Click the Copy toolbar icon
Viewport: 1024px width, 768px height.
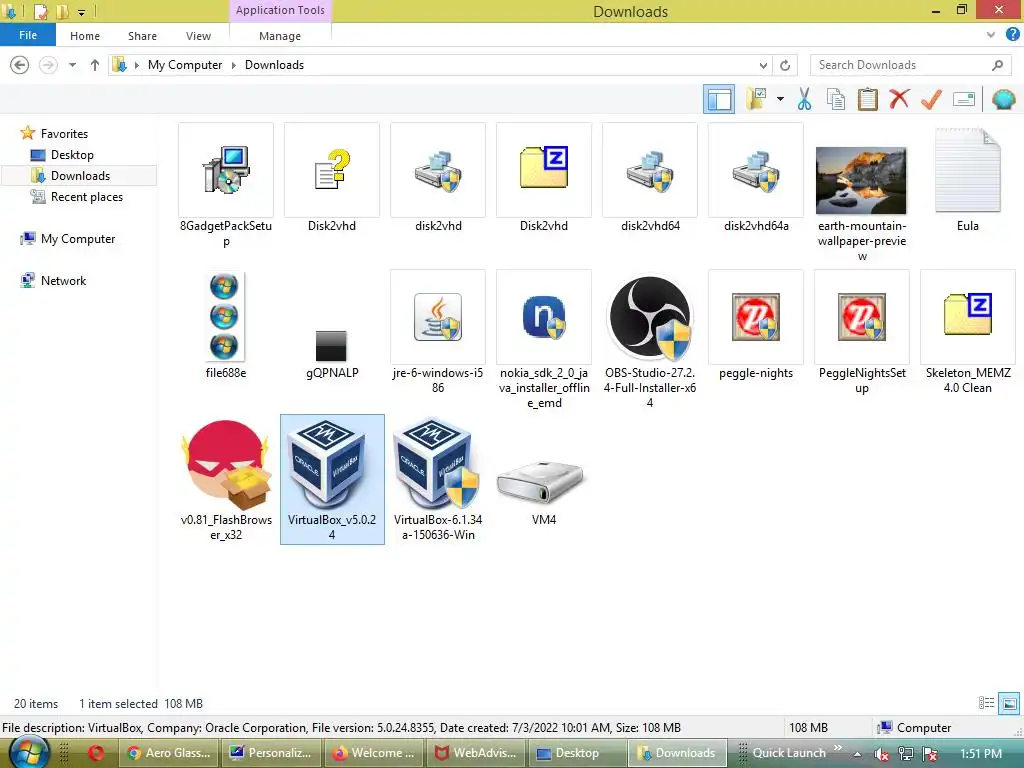(836, 99)
